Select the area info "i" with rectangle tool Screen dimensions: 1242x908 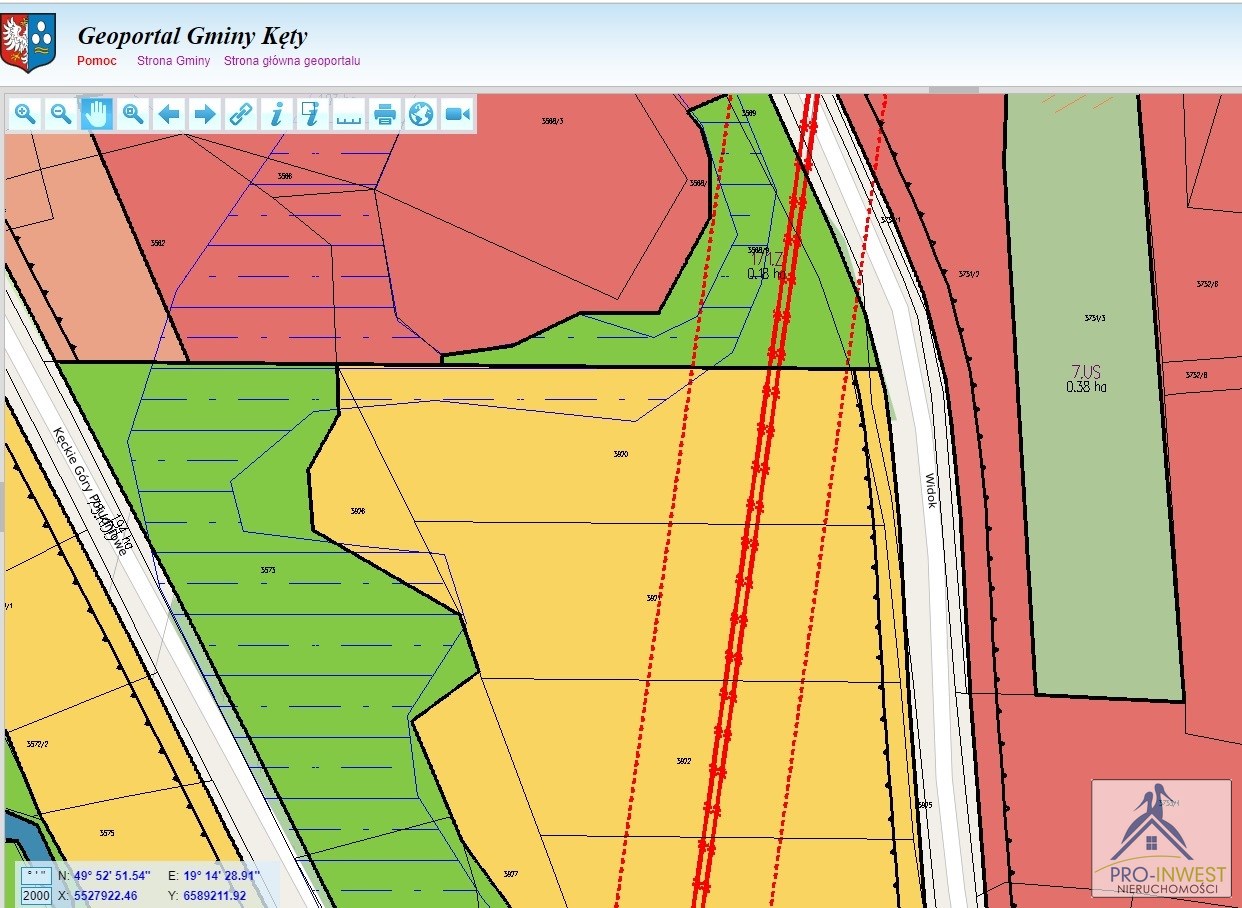313,114
